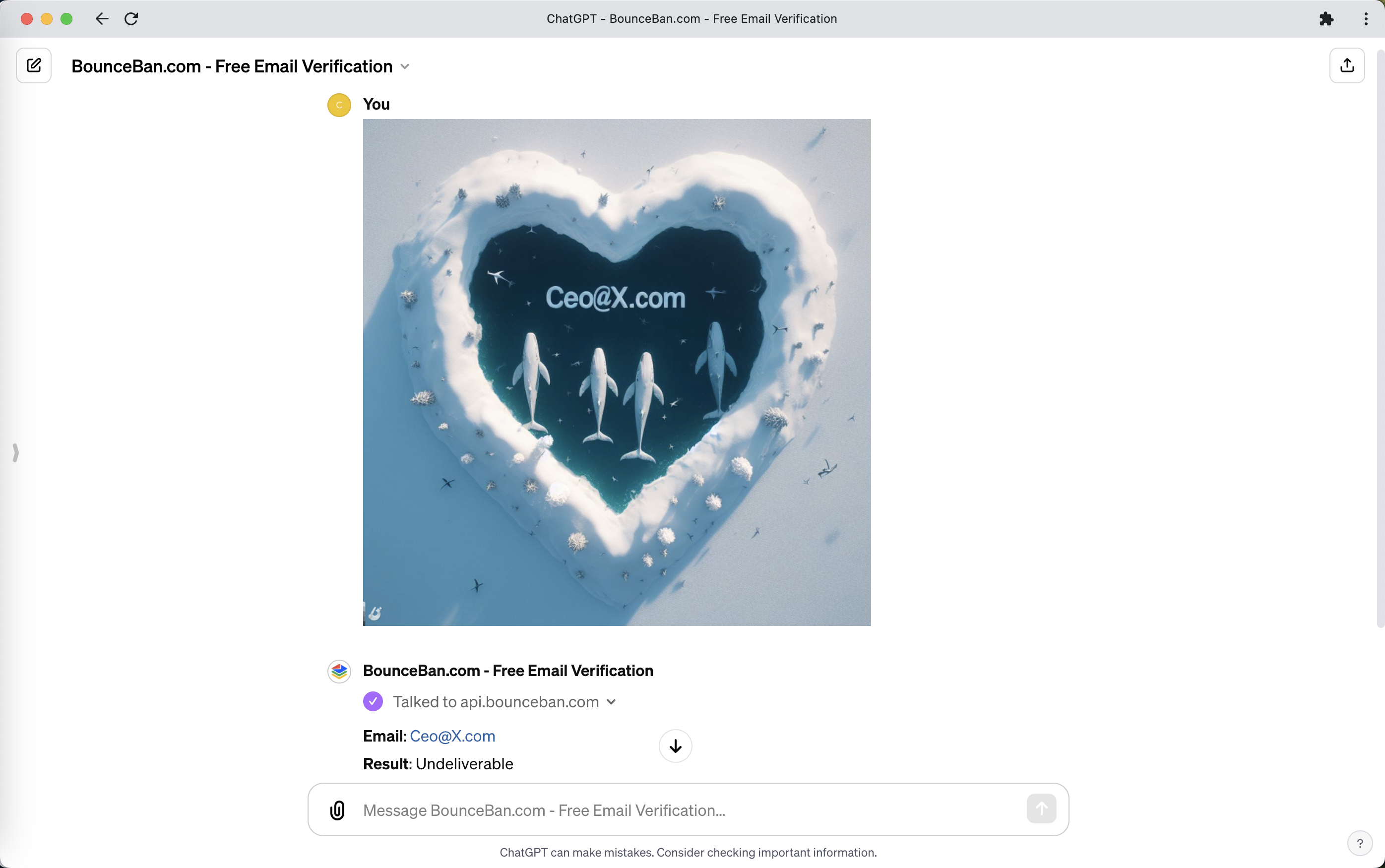Click the BounceBan.com verification logo icon
Viewport: 1385px width, 868px height.
tap(339, 670)
